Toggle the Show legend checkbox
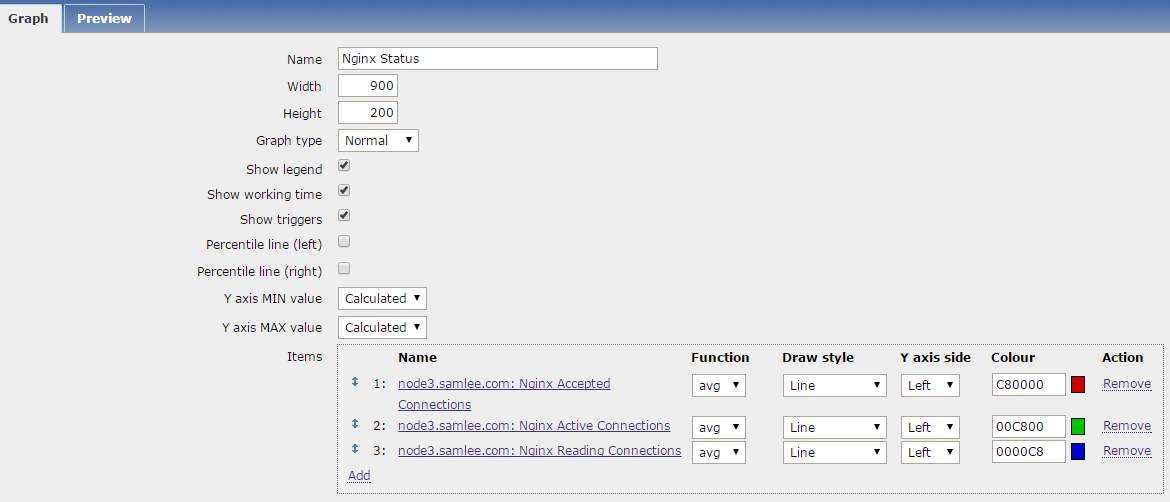Viewport: 1170px width, 502px height. (344, 166)
